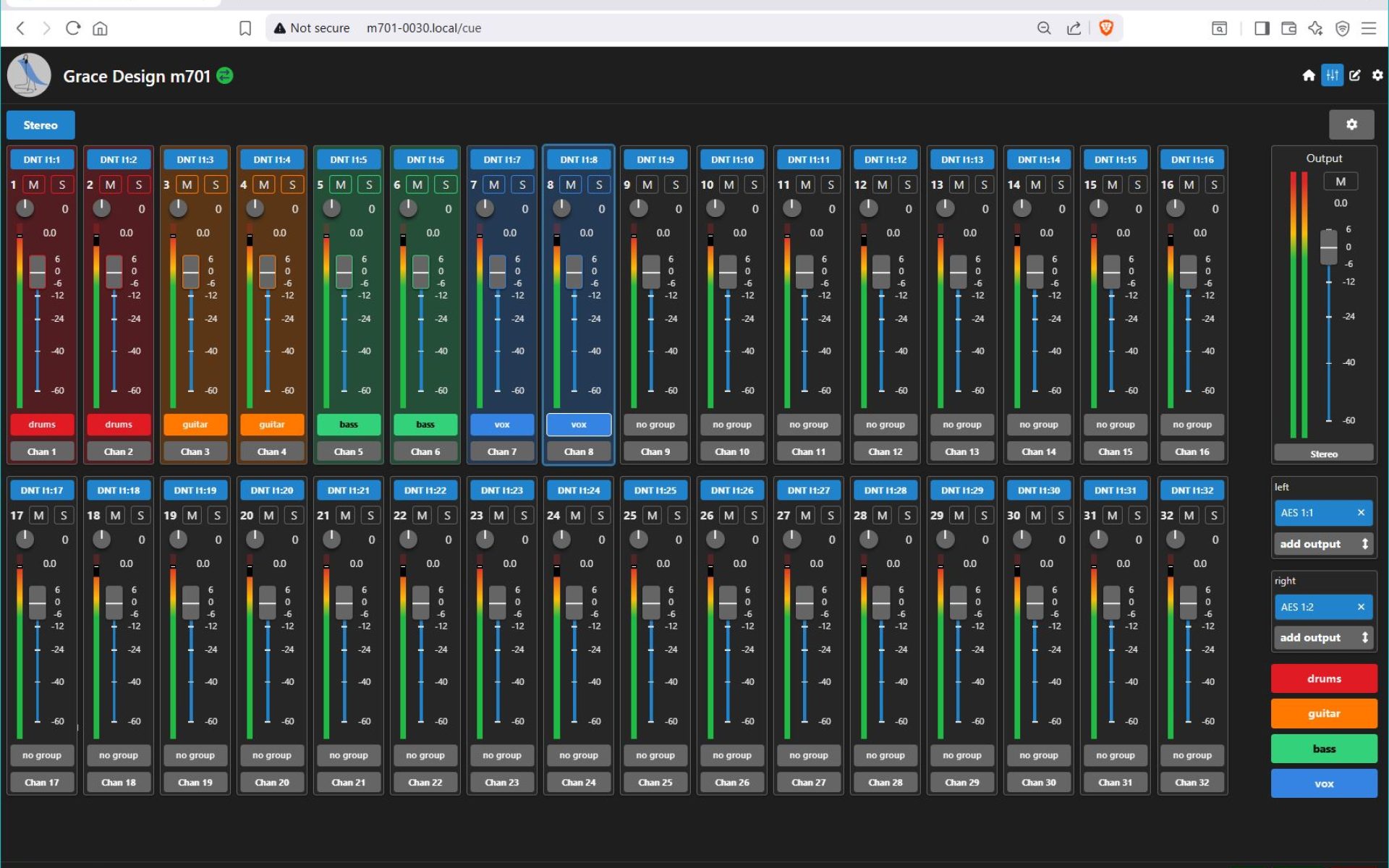Screen dimensions: 1389x868
Task: Click the gray gear button above Output panel
Action: point(1352,124)
